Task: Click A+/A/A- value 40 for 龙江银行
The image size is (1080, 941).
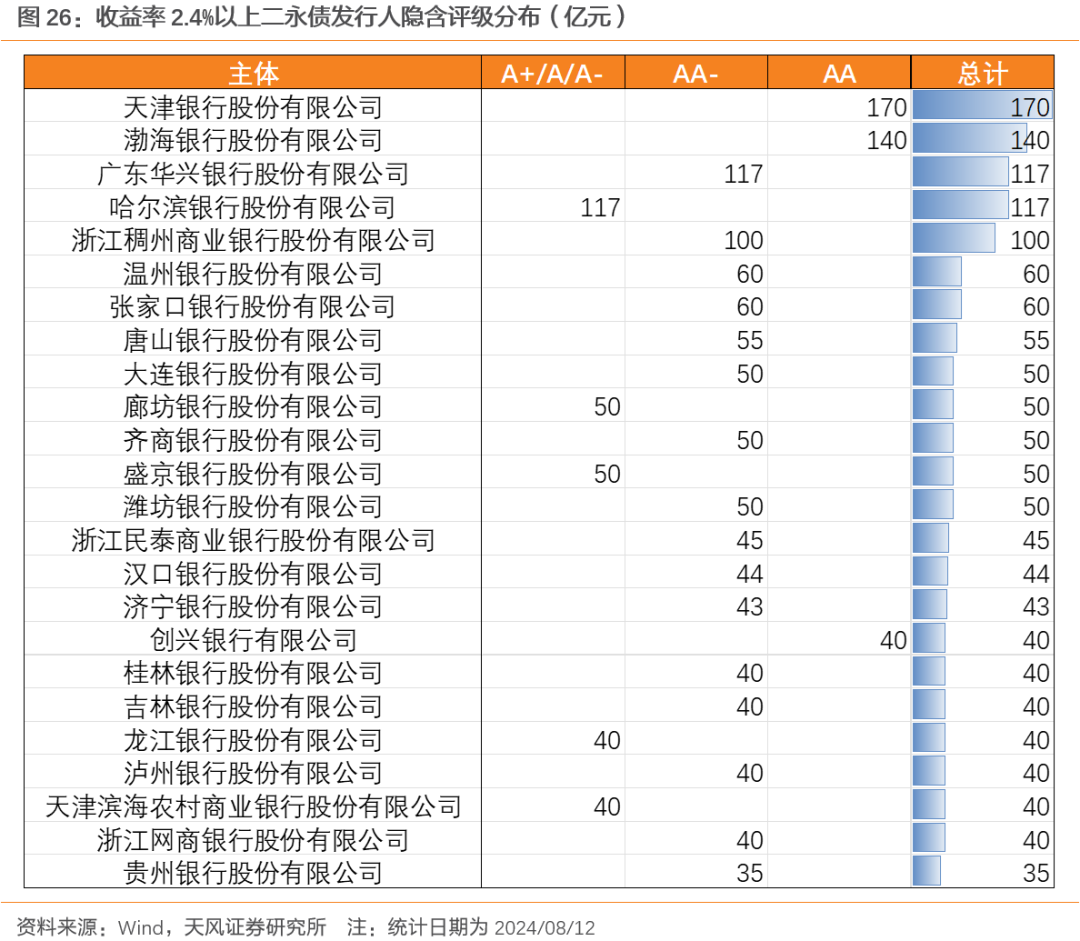Action: coord(607,741)
